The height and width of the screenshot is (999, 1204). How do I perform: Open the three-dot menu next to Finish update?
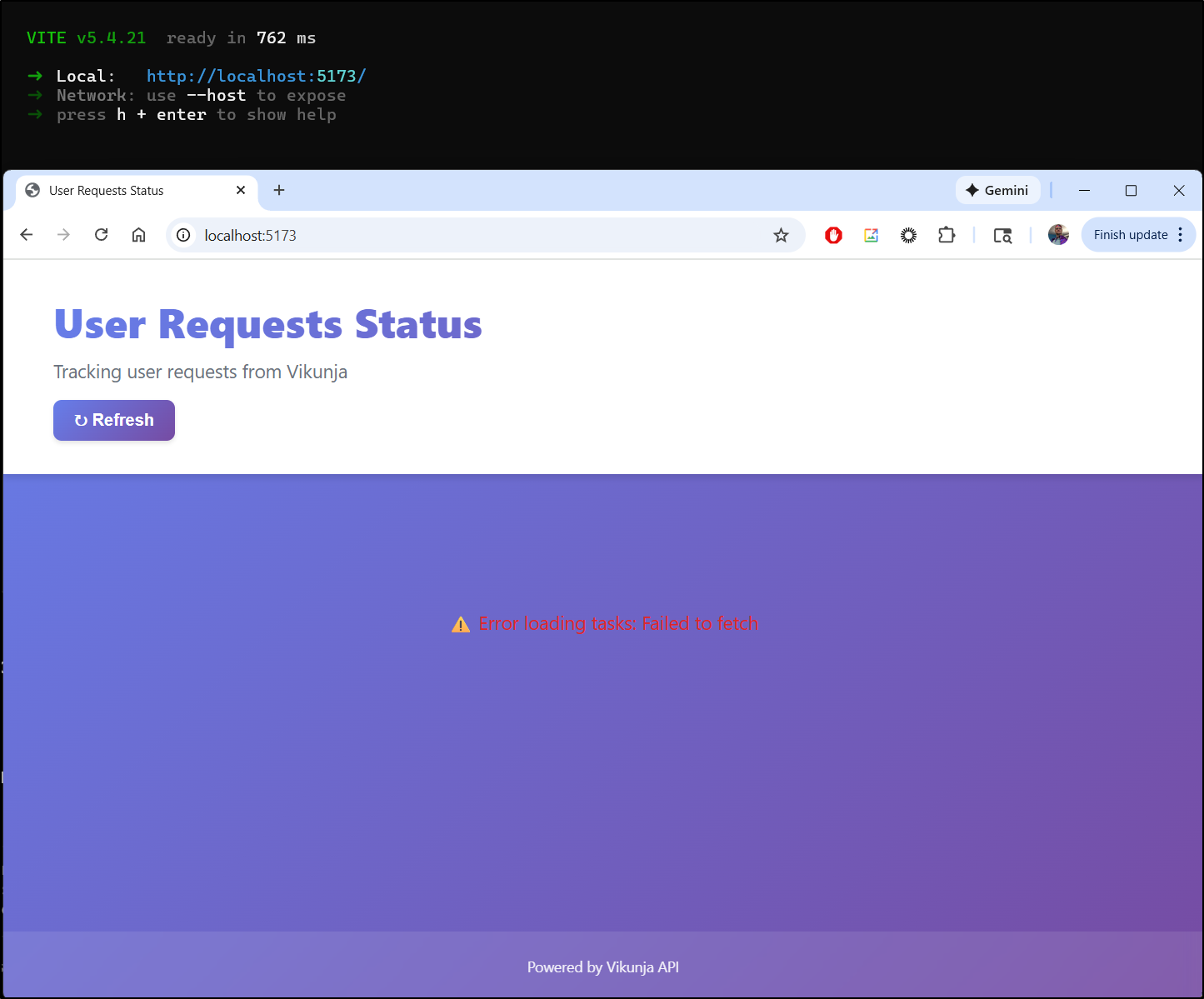(1181, 234)
